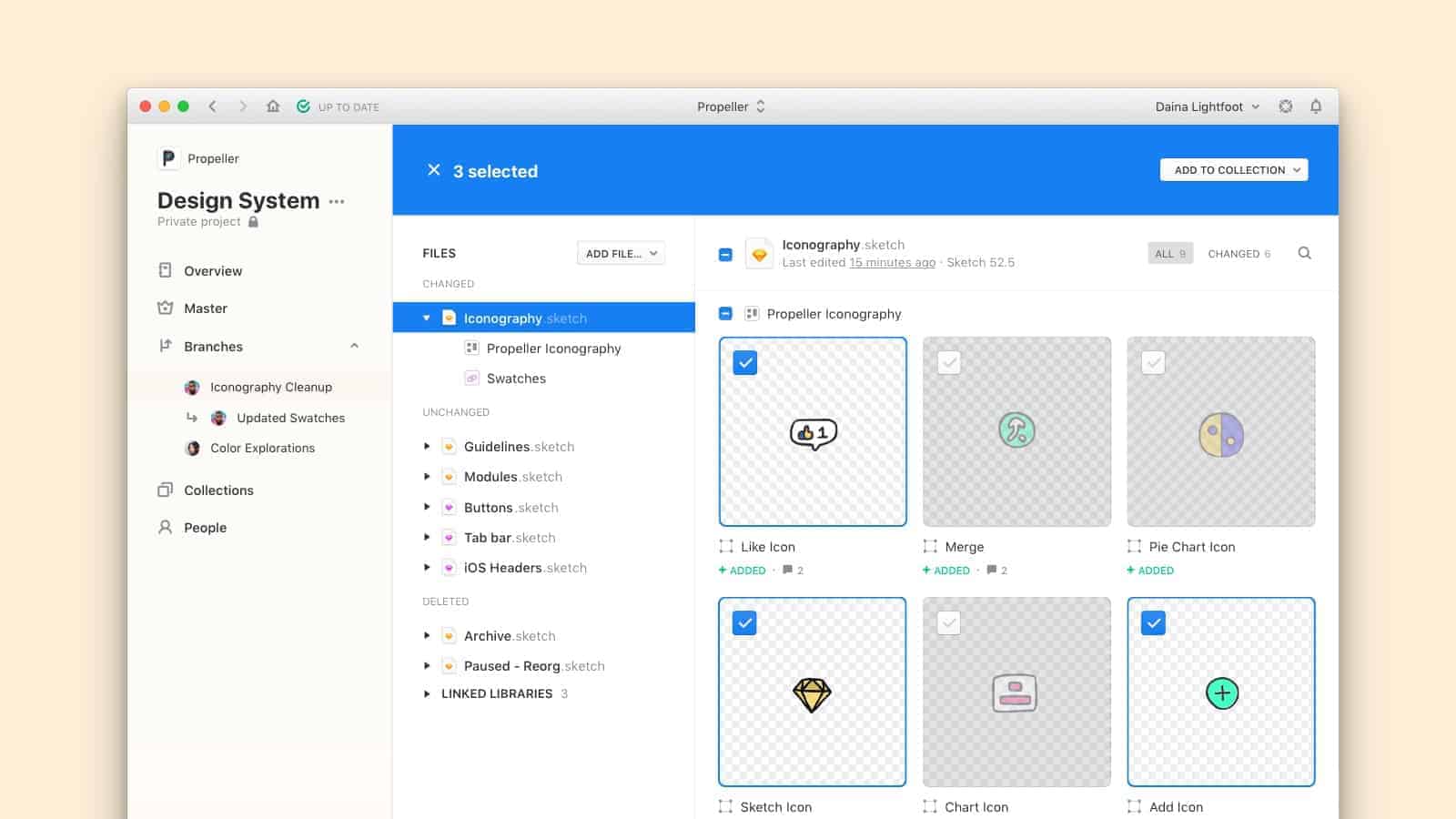
Task: Toggle the Iconography.sketch file select-all checkbox
Action: click(725, 254)
